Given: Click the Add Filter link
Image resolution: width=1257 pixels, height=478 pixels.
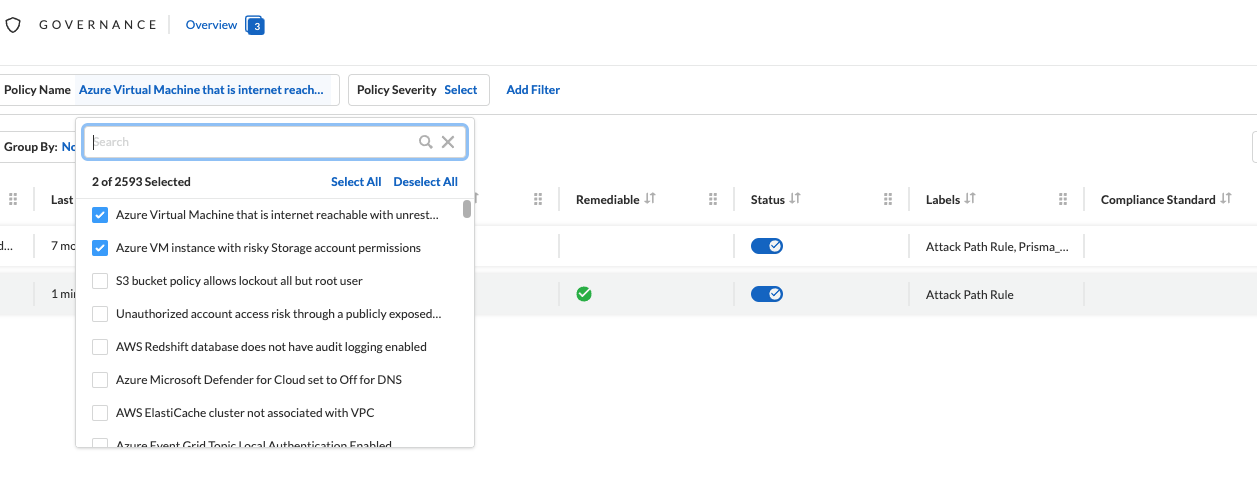Looking at the screenshot, I should tap(533, 90).
